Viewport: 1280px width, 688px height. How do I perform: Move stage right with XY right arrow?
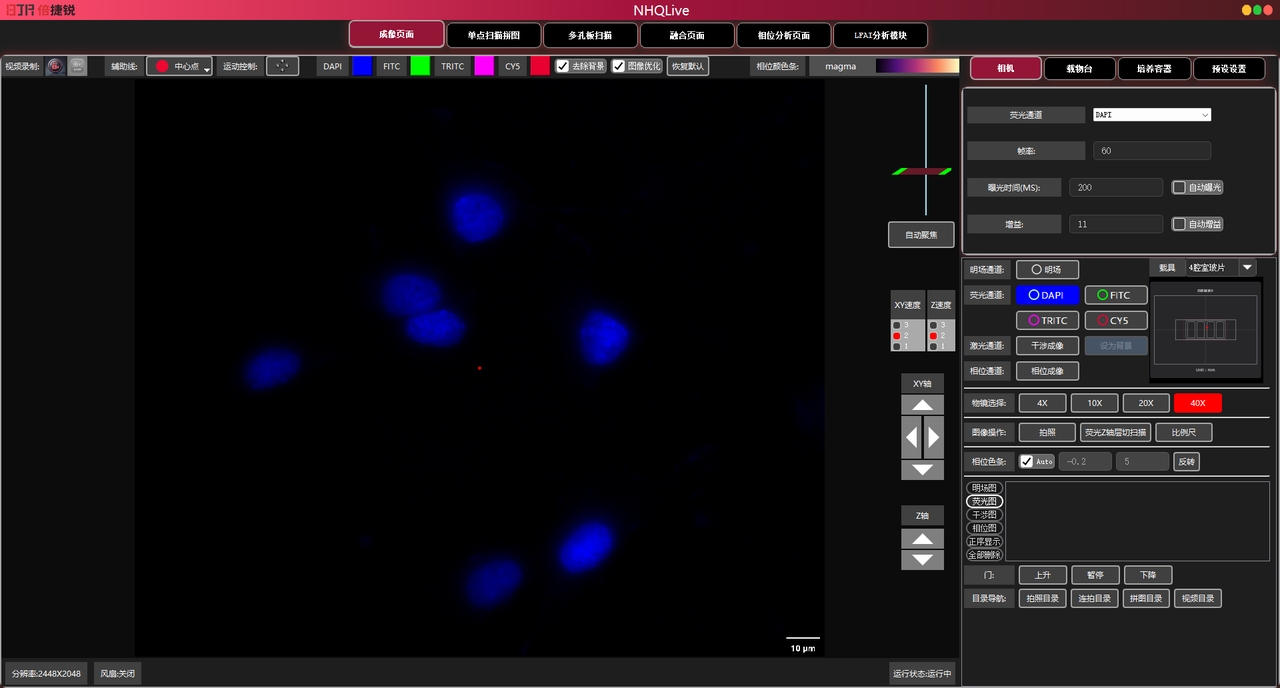coord(933,437)
